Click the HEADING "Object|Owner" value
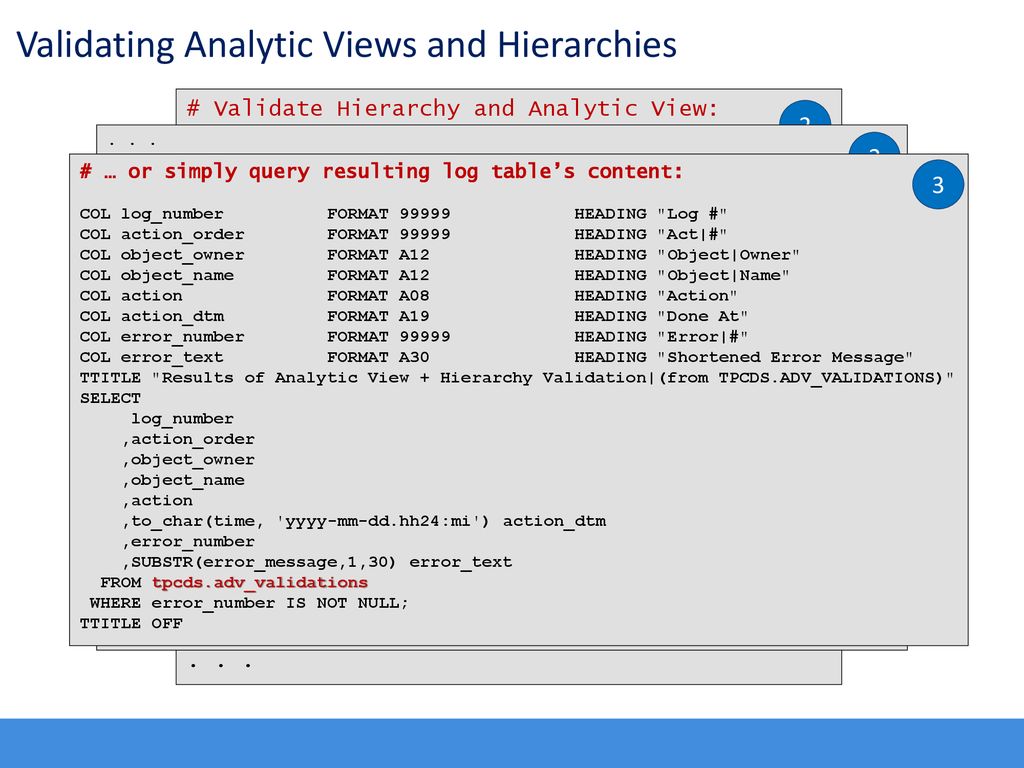This screenshot has height=768, width=1024. pyautogui.click(x=728, y=255)
